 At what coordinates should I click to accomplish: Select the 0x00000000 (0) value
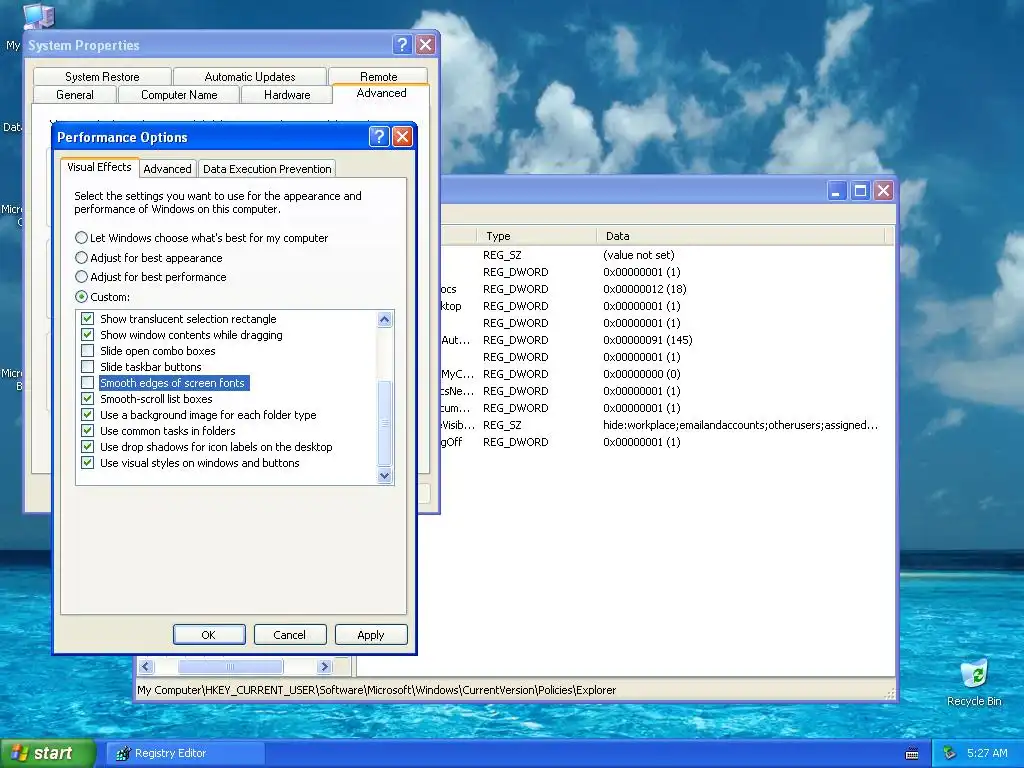pos(642,374)
